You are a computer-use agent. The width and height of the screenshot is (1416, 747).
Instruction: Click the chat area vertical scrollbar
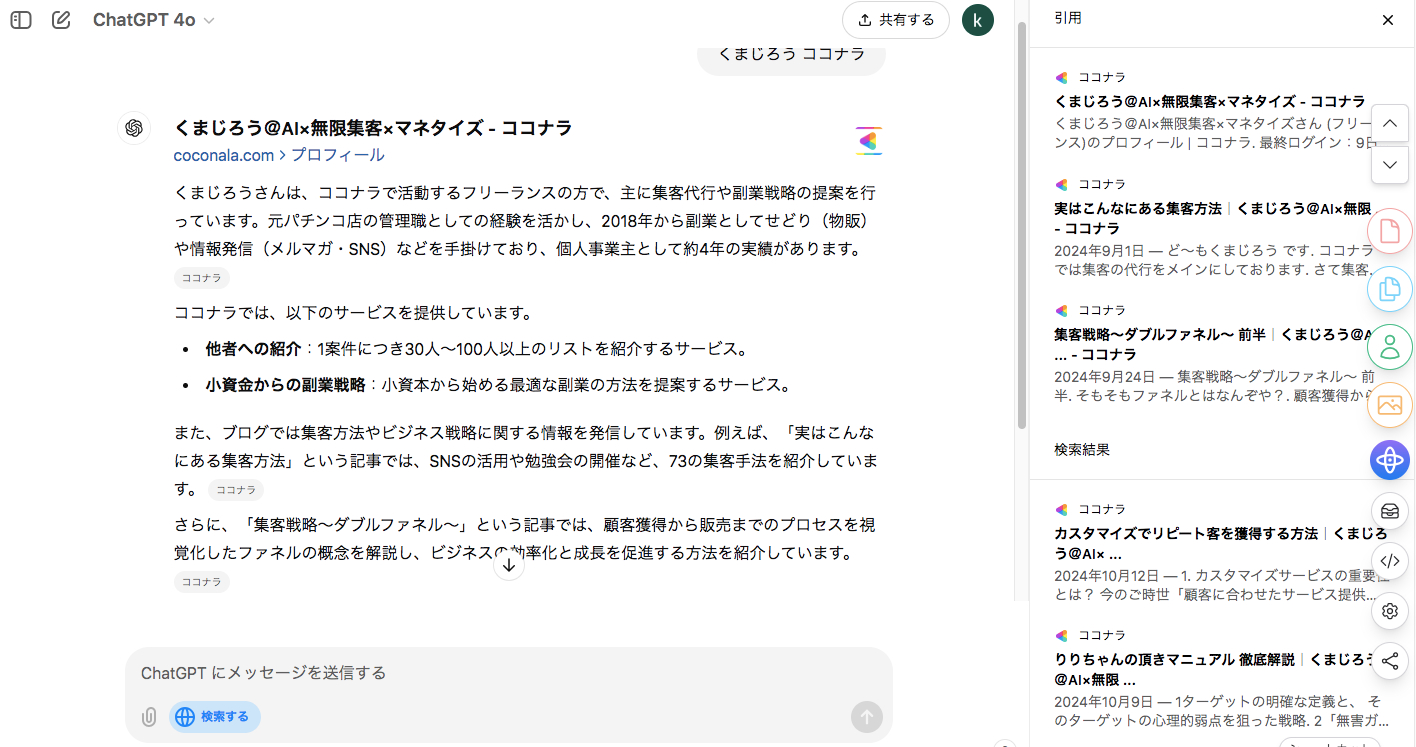coord(1021,225)
